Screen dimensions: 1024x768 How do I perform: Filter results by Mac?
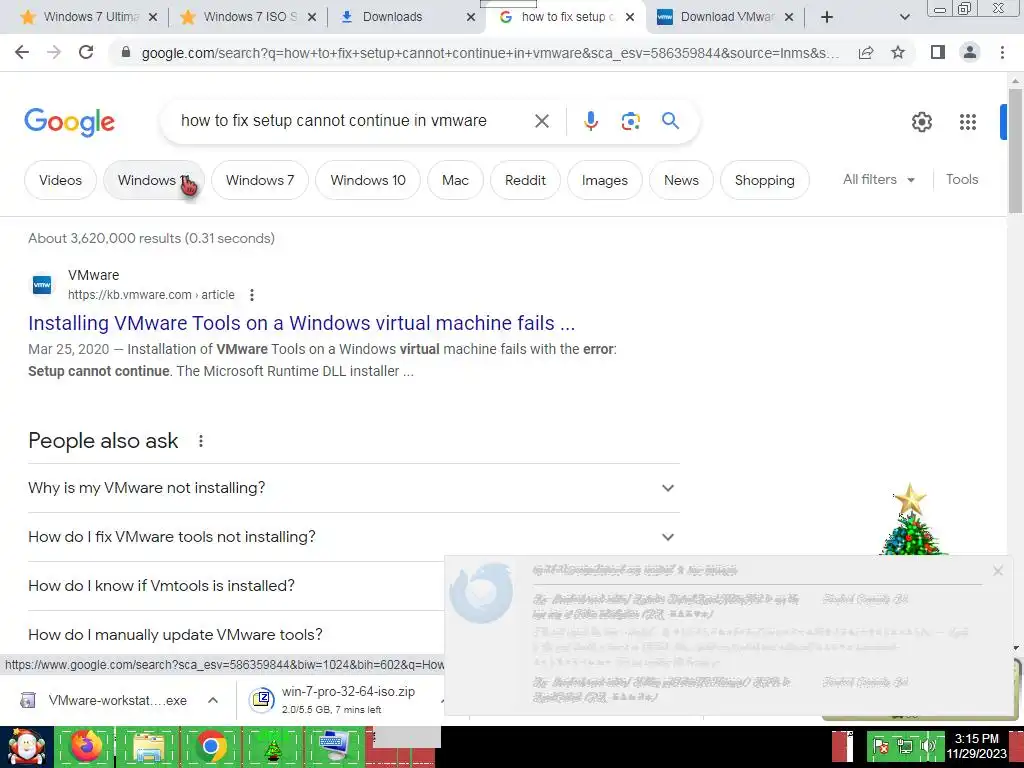(455, 180)
